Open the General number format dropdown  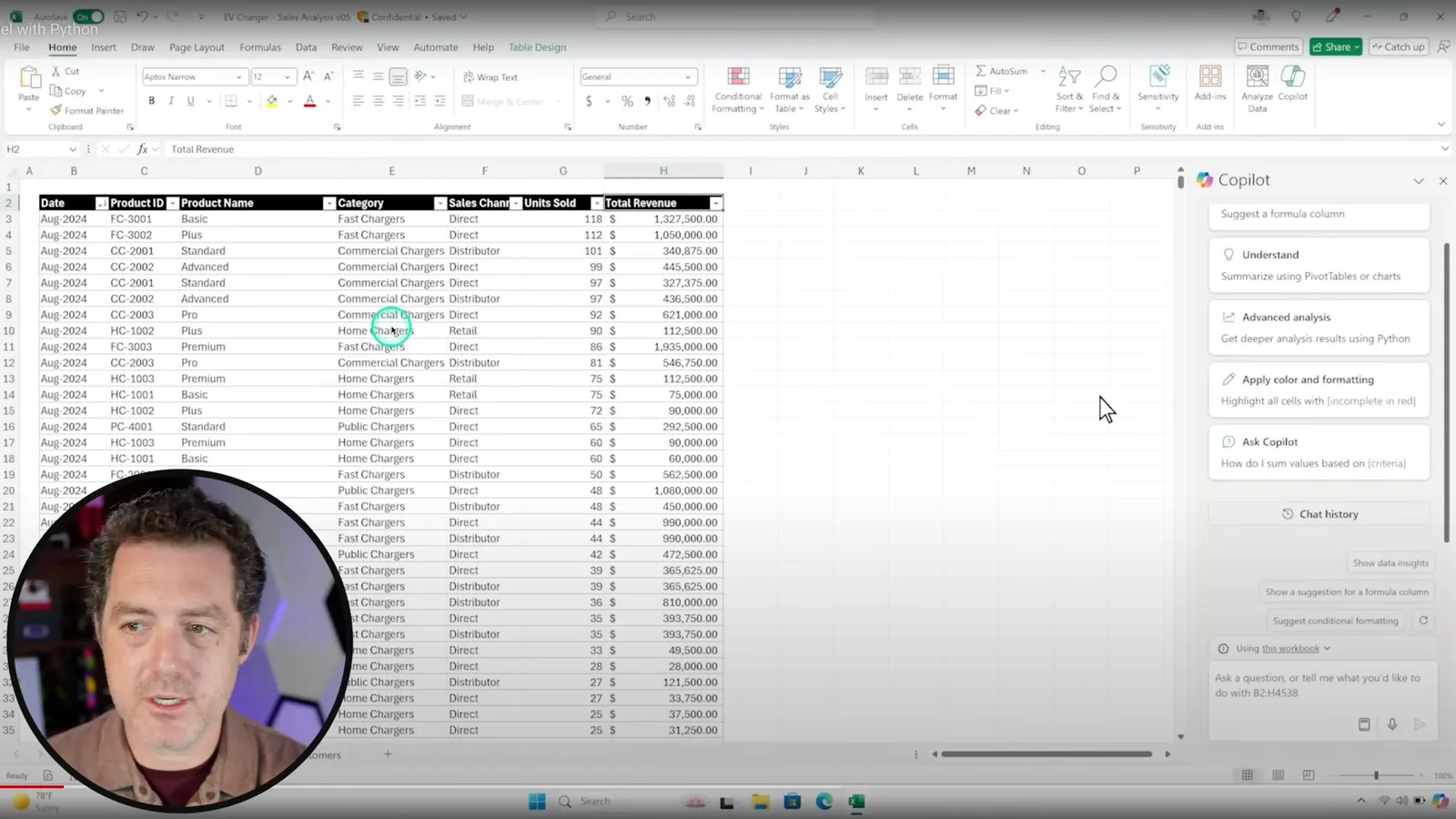pos(688,77)
